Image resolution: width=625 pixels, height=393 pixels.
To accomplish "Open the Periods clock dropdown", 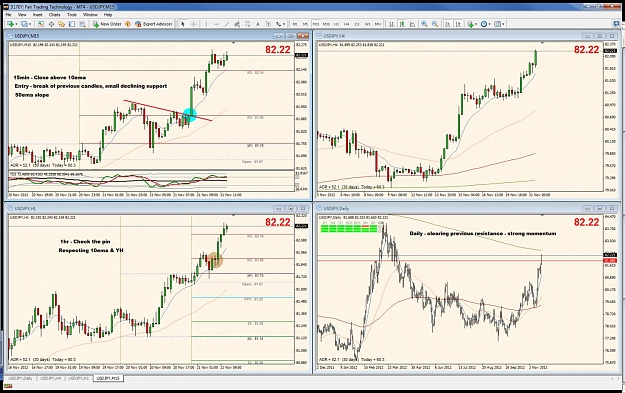I will pos(485,24).
